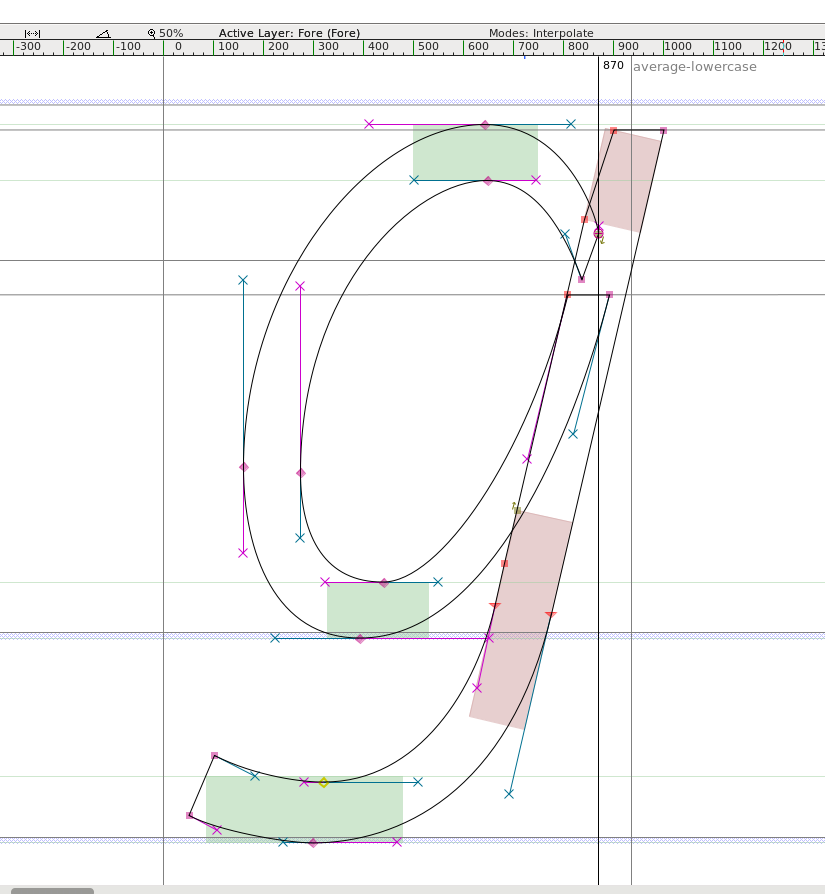This screenshot has height=894, width=825.
Task: Select the curve point at top of bowl
Action: [x=485, y=125]
